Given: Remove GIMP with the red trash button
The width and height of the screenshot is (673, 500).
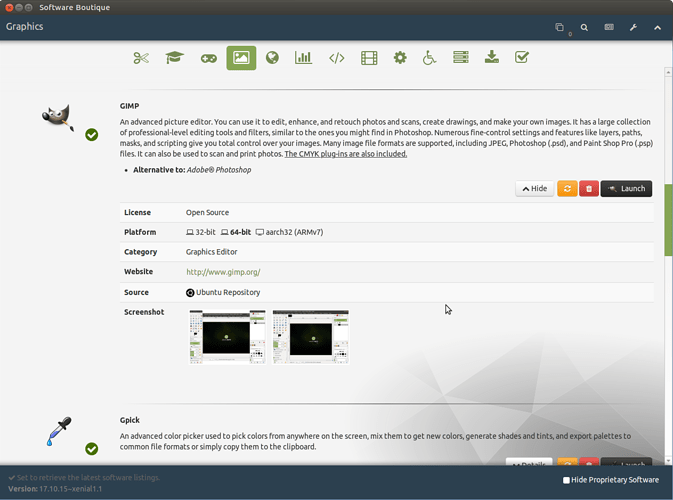Looking at the screenshot, I should [x=589, y=188].
